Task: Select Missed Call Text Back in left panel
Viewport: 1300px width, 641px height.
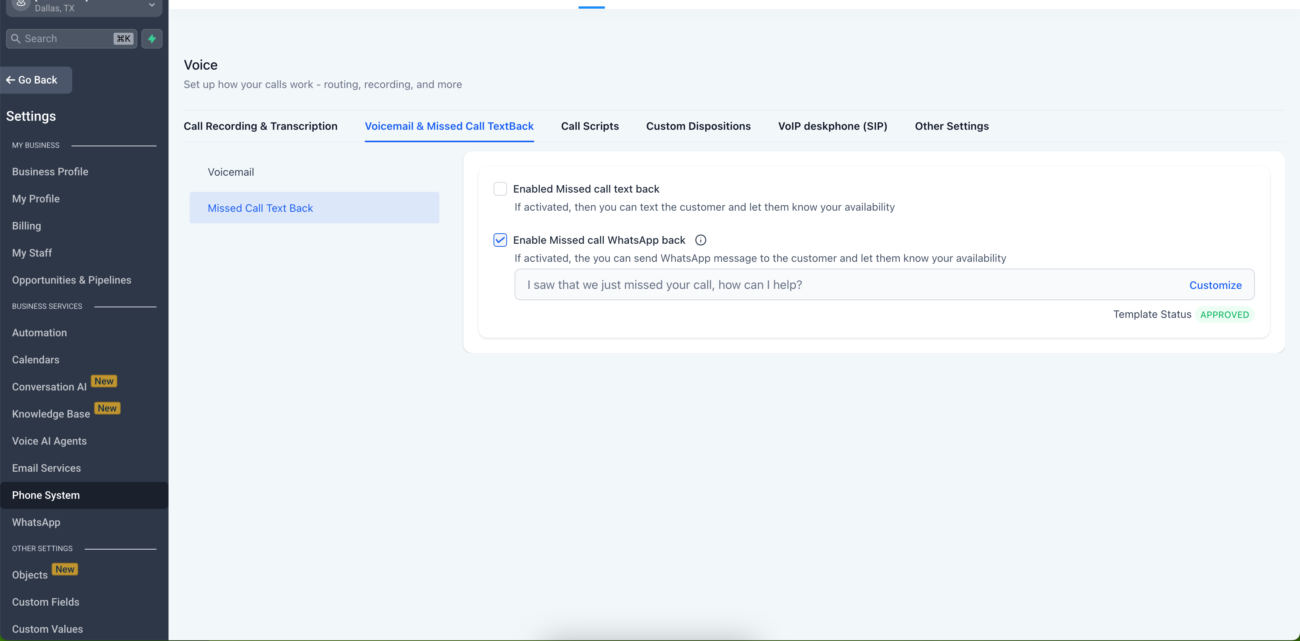Action: coord(259,207)
